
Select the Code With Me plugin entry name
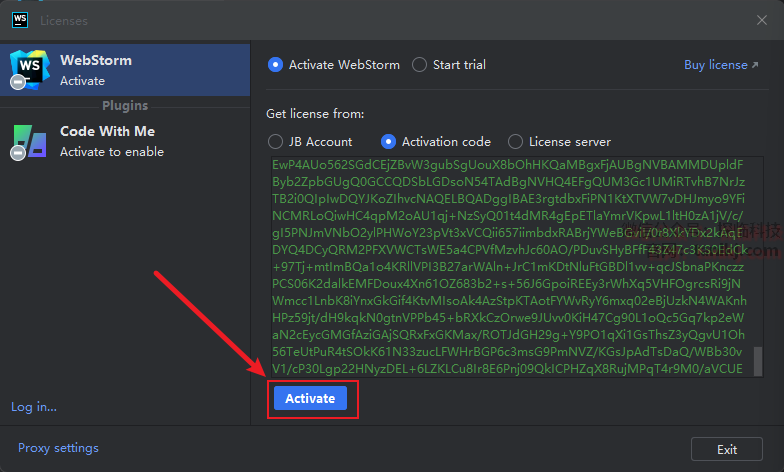click(x=107, y=131)
